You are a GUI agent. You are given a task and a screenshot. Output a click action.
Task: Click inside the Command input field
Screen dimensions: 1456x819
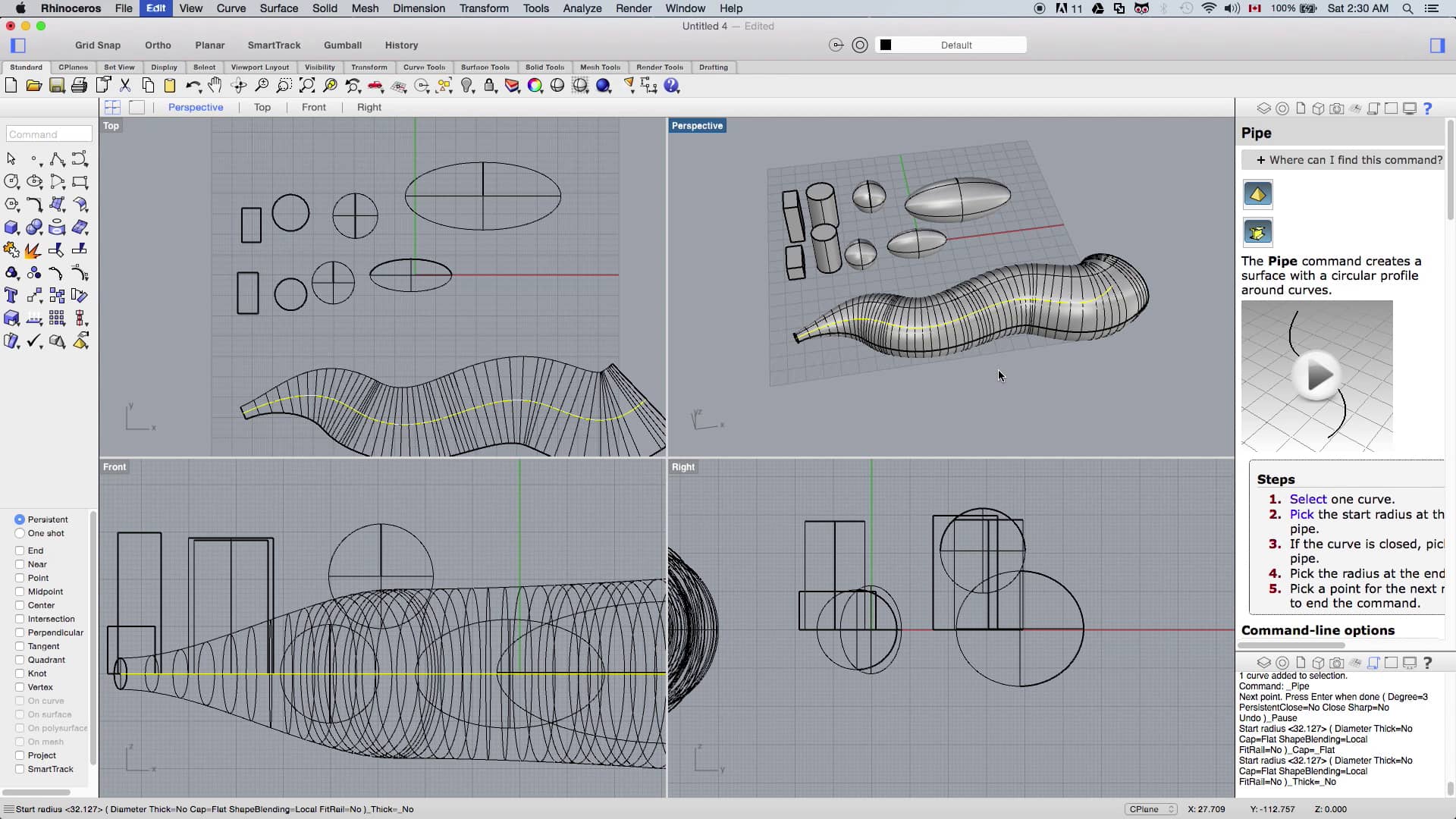(48, 134)
